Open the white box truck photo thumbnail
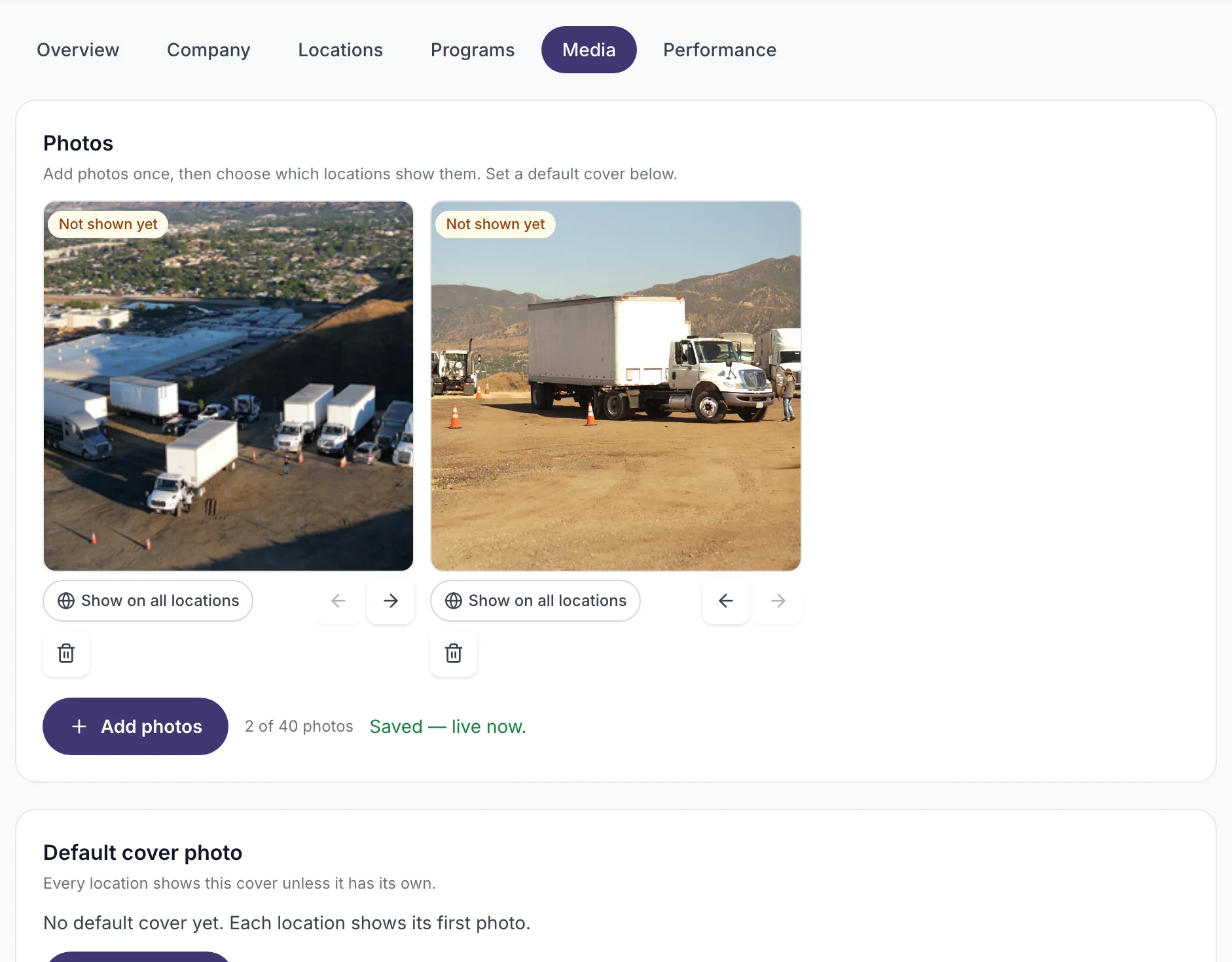The height and width of the screenshot is (962, 1232). pyautogui.click(x=616, y=386)
